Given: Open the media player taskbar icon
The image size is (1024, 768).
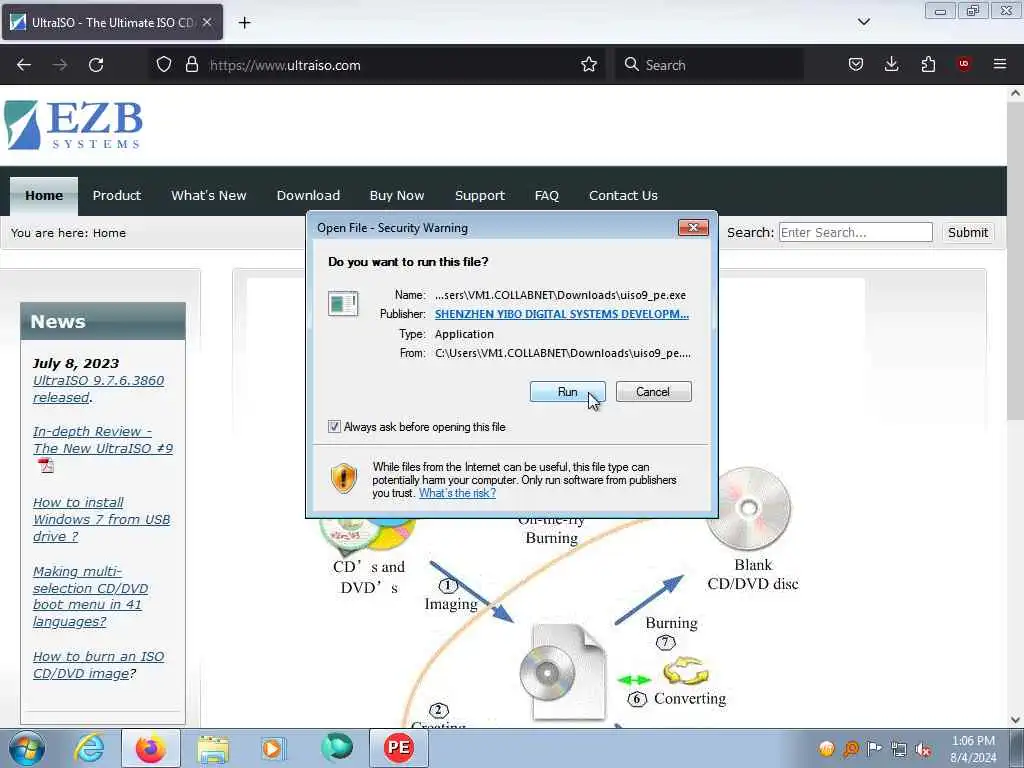Looking at the screenshot, I should [x=272, y=748].
